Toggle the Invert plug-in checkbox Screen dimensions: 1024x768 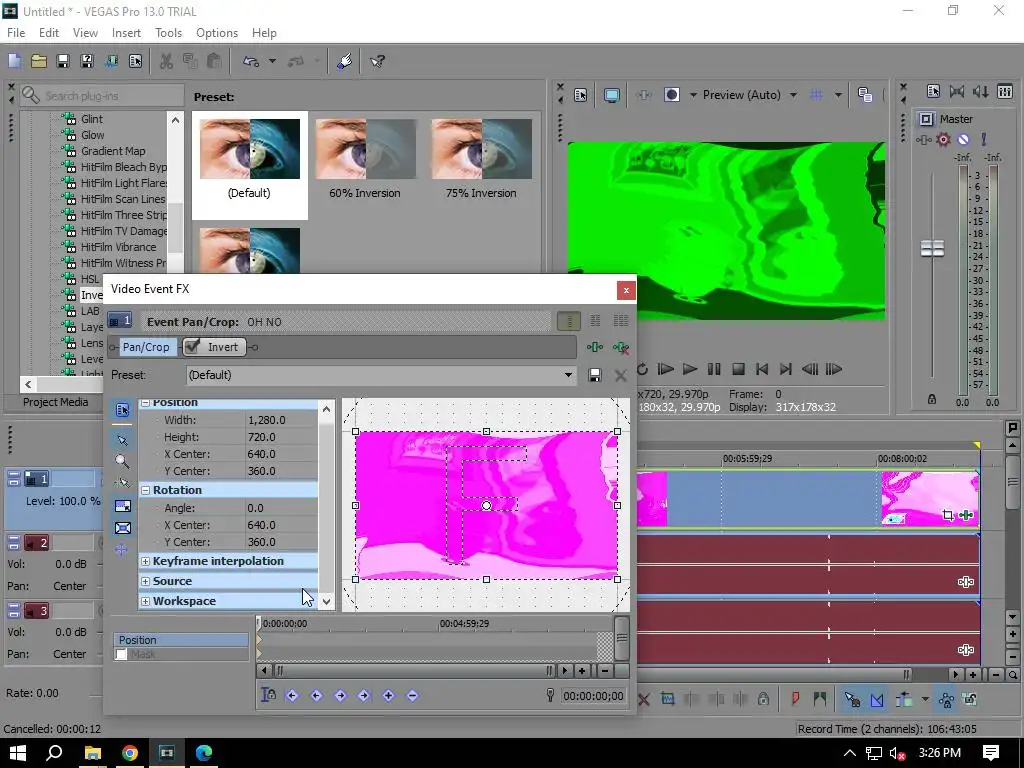click(192, 347)
